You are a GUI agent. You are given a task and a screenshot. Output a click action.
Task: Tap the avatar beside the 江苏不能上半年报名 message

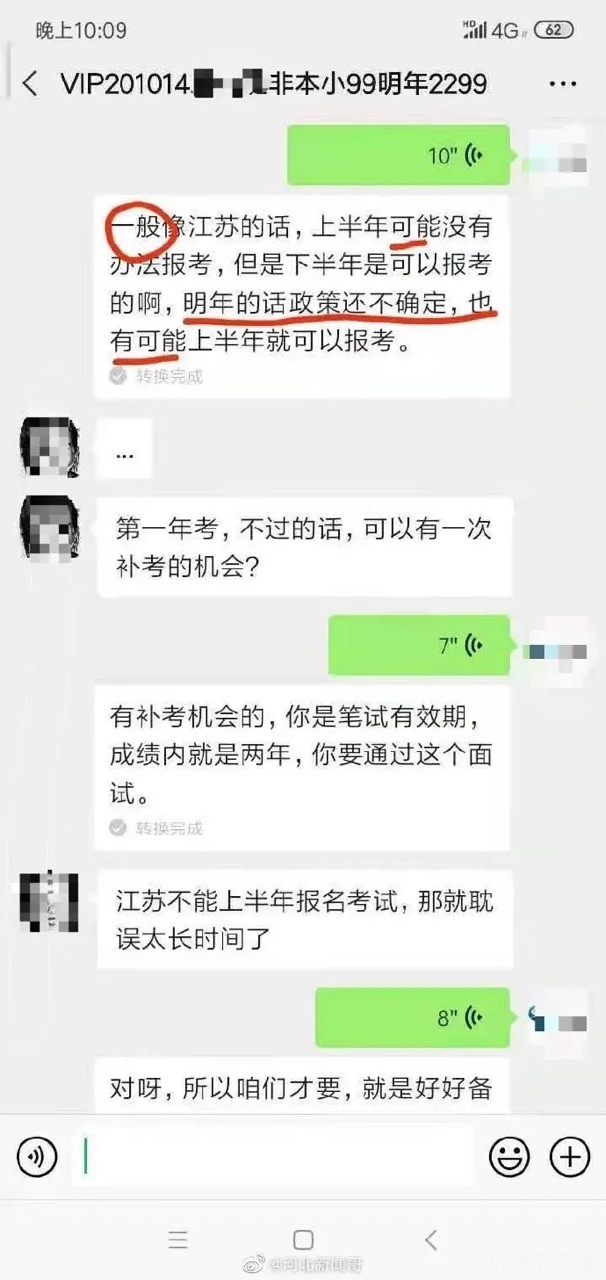pos(50,901)
